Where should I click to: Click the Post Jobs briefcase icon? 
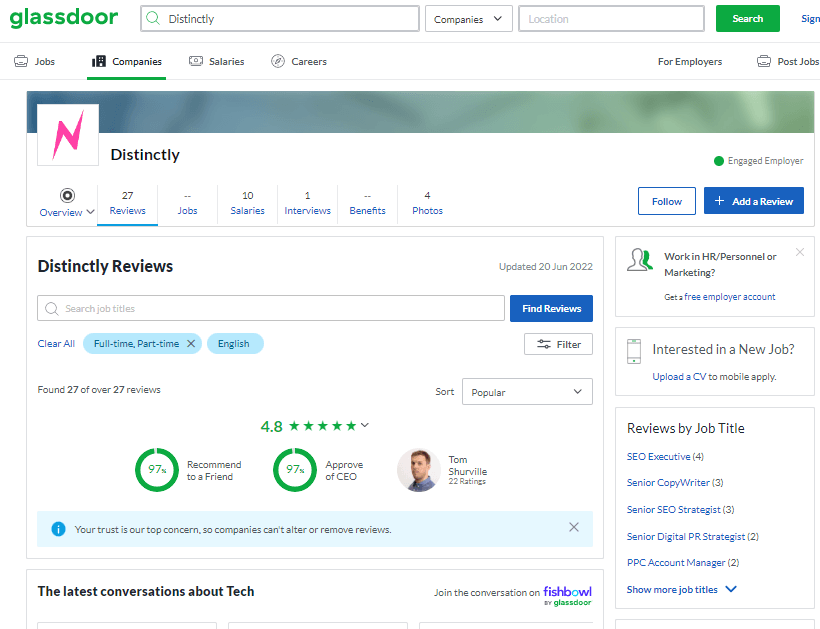pyautogui.click(x=764, y=61)
